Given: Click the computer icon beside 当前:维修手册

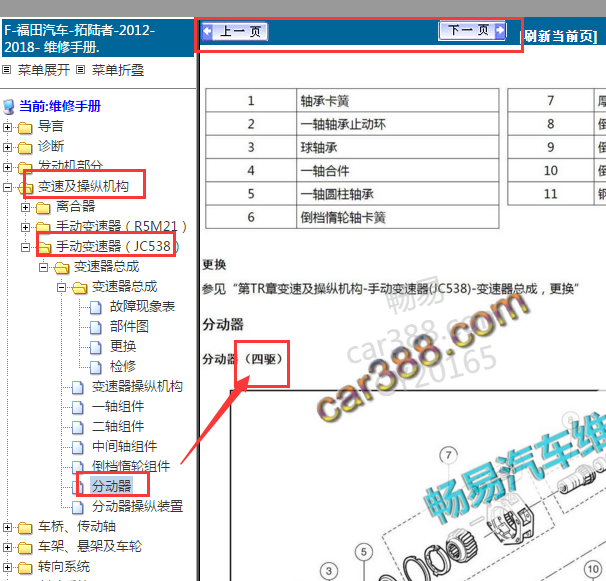Looking at the screenshot, I should coord(9,107).
